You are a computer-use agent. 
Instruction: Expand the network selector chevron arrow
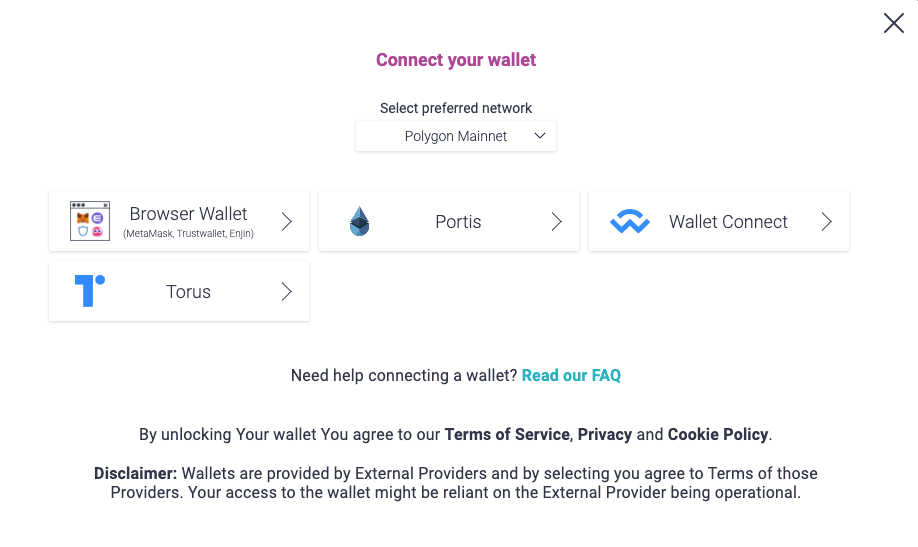(540, 136)
